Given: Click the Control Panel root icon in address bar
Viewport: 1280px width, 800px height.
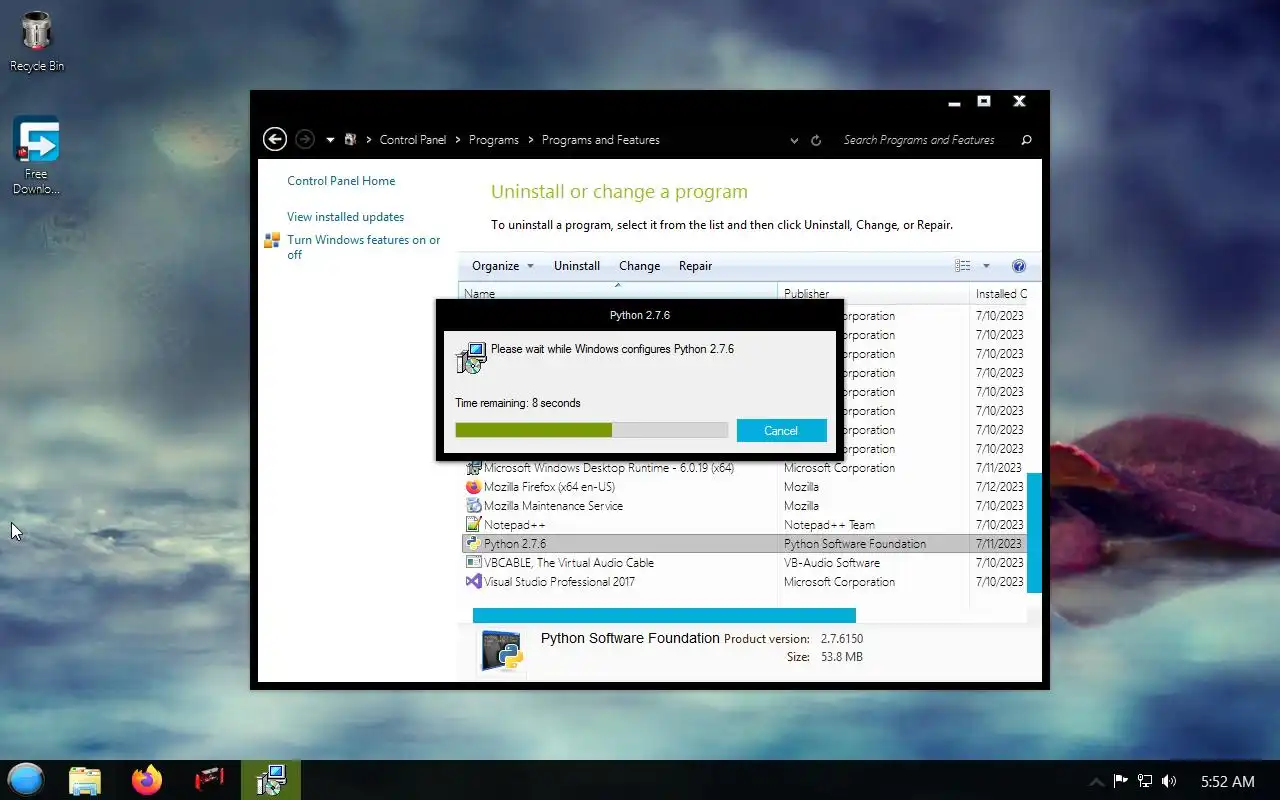Looking at the screenshot, I should tap(350, 140).
